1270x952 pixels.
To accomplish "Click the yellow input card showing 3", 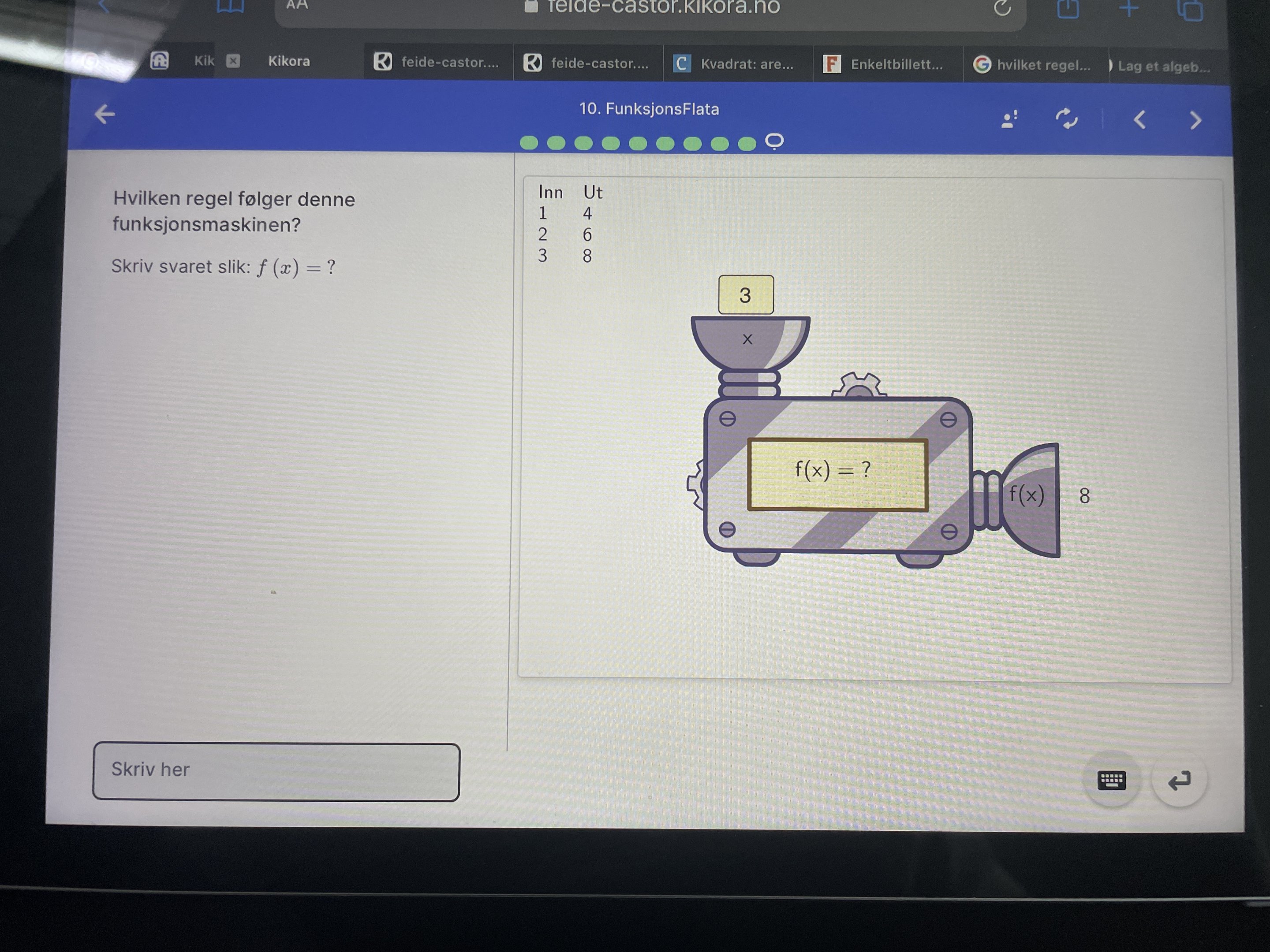I will coord(745,295).
